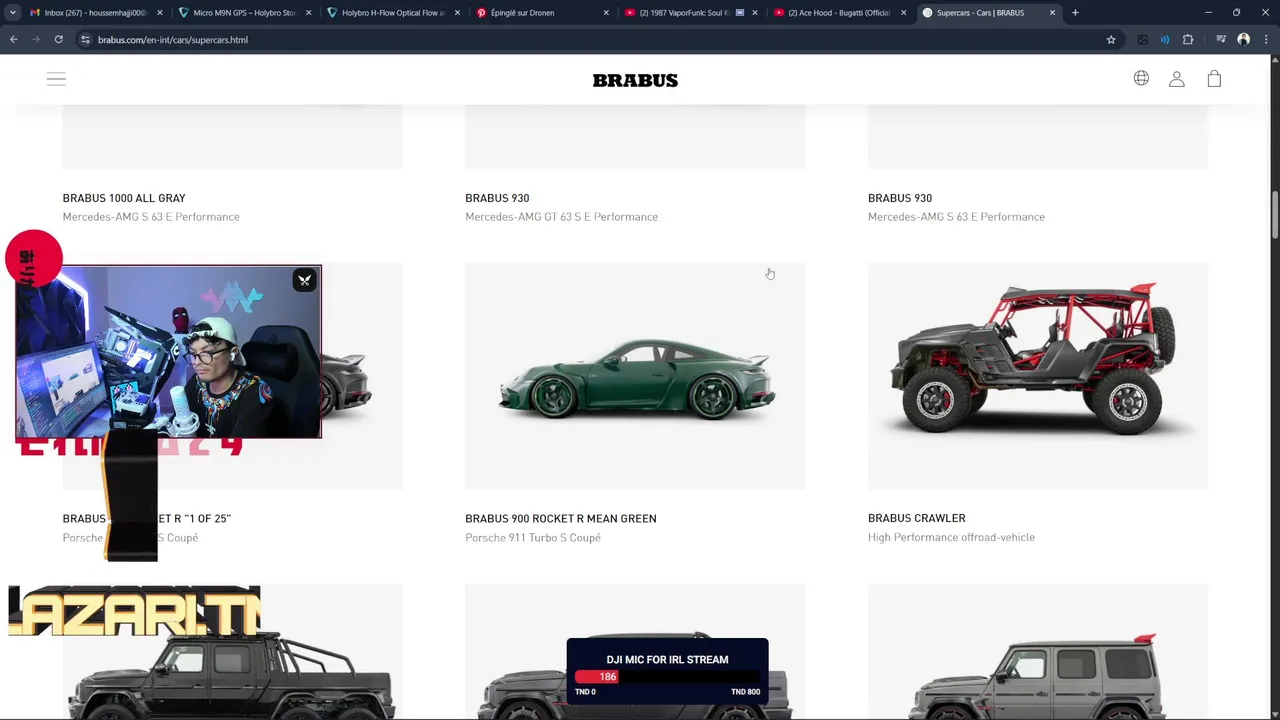Open the media control toolbar icon
The image size is (1280, 720).
click(x=1221, y=40)
